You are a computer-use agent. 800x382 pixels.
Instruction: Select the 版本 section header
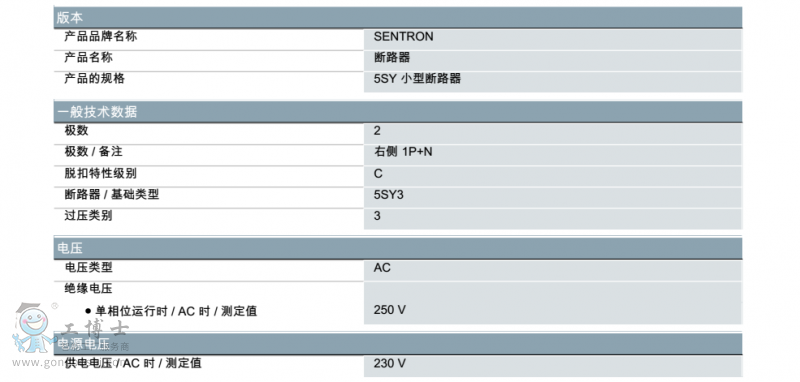(x=398, y=17)
